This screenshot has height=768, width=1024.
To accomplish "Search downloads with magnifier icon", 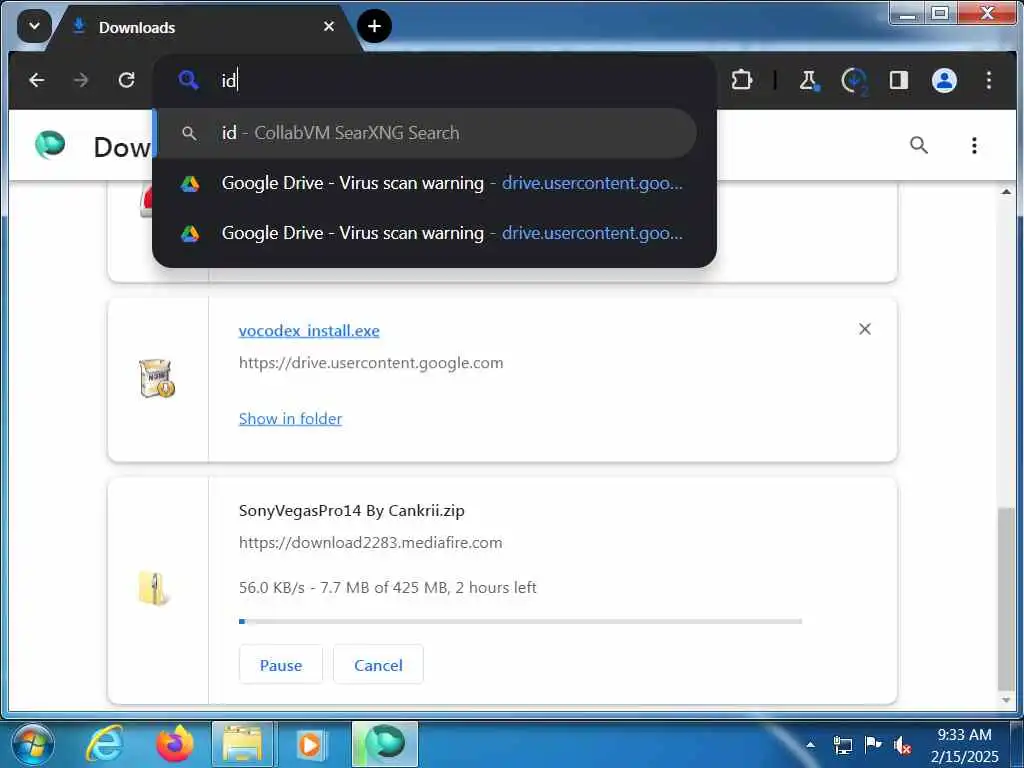I will [919, 145].
